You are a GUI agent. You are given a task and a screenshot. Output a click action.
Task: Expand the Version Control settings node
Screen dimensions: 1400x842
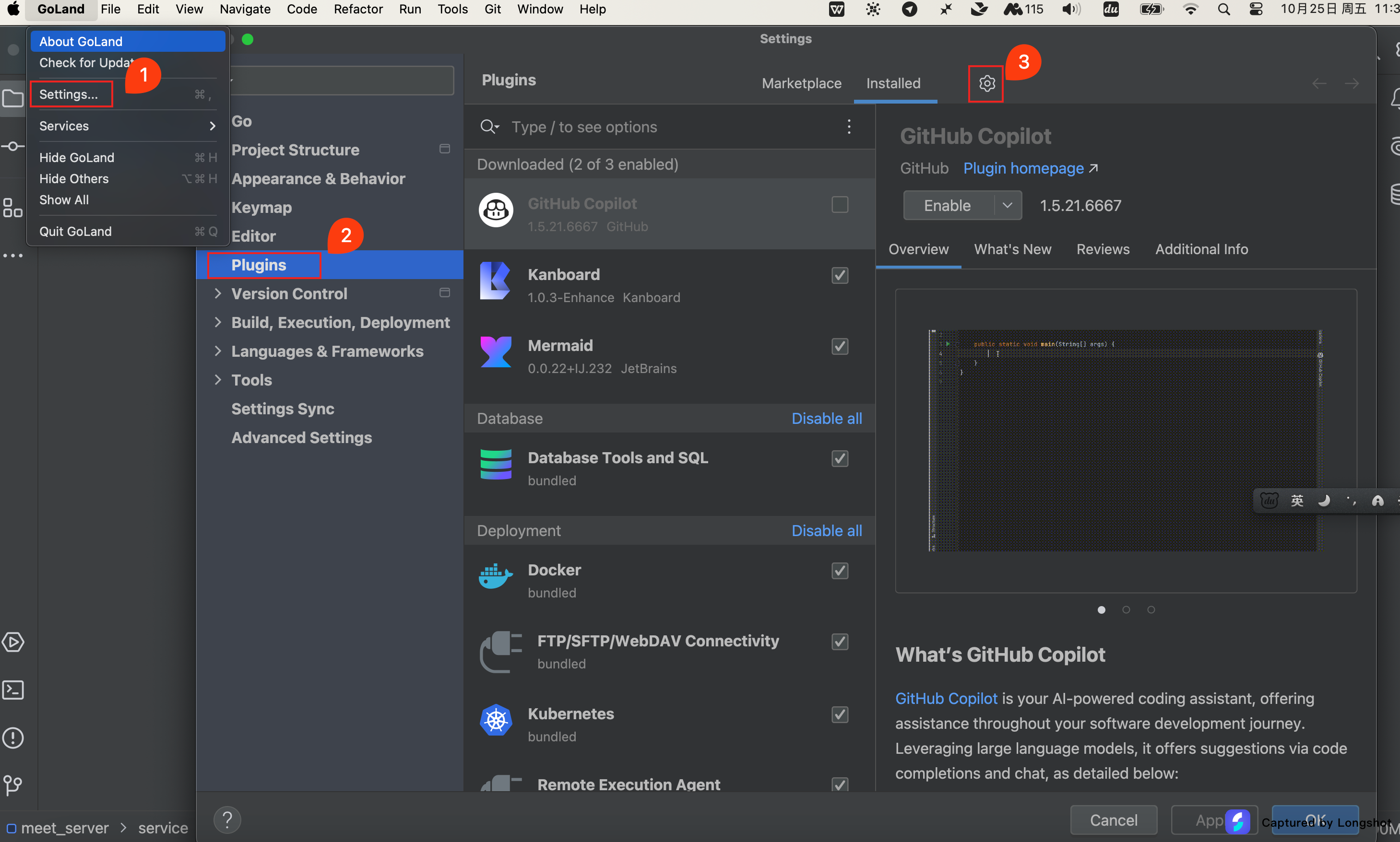point(217,293)
